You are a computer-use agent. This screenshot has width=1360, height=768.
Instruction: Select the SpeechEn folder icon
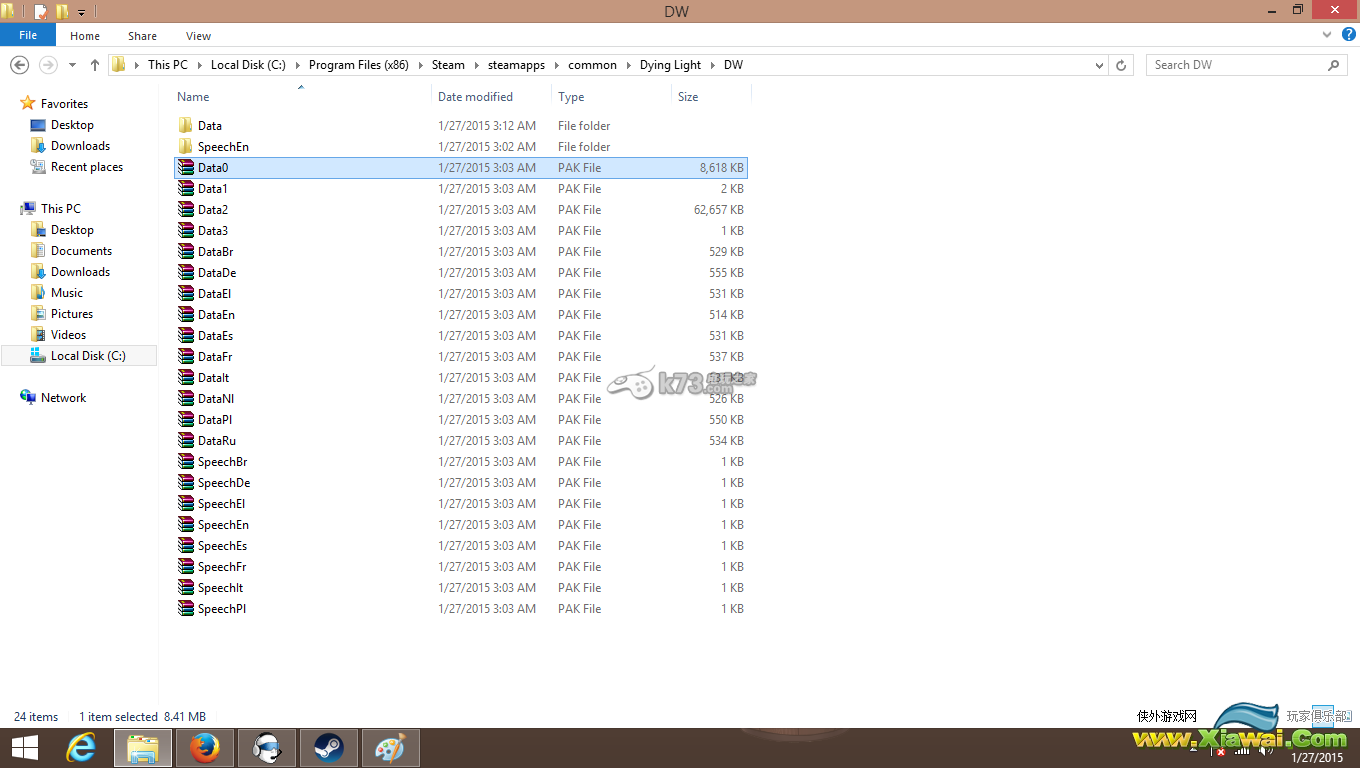tap(186, 147)
